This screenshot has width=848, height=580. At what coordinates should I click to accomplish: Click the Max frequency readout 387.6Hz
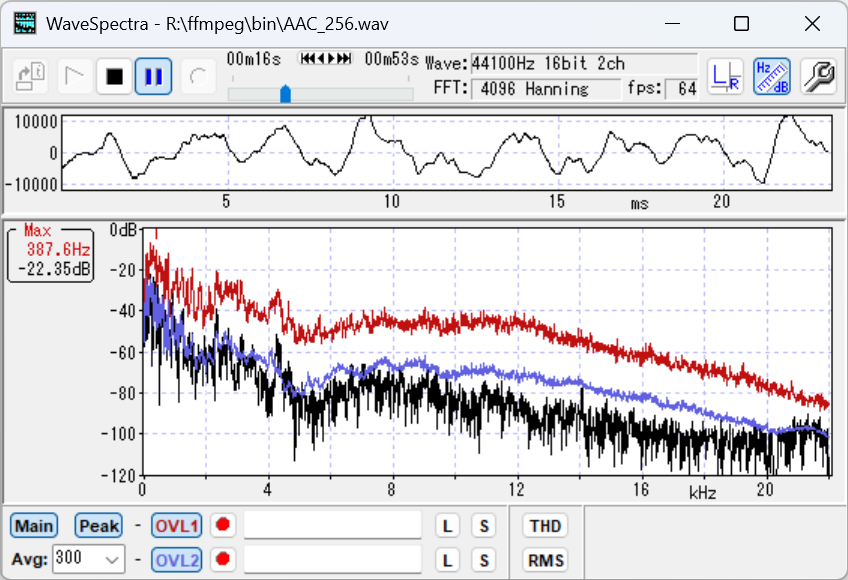click(x=58, y=249)
